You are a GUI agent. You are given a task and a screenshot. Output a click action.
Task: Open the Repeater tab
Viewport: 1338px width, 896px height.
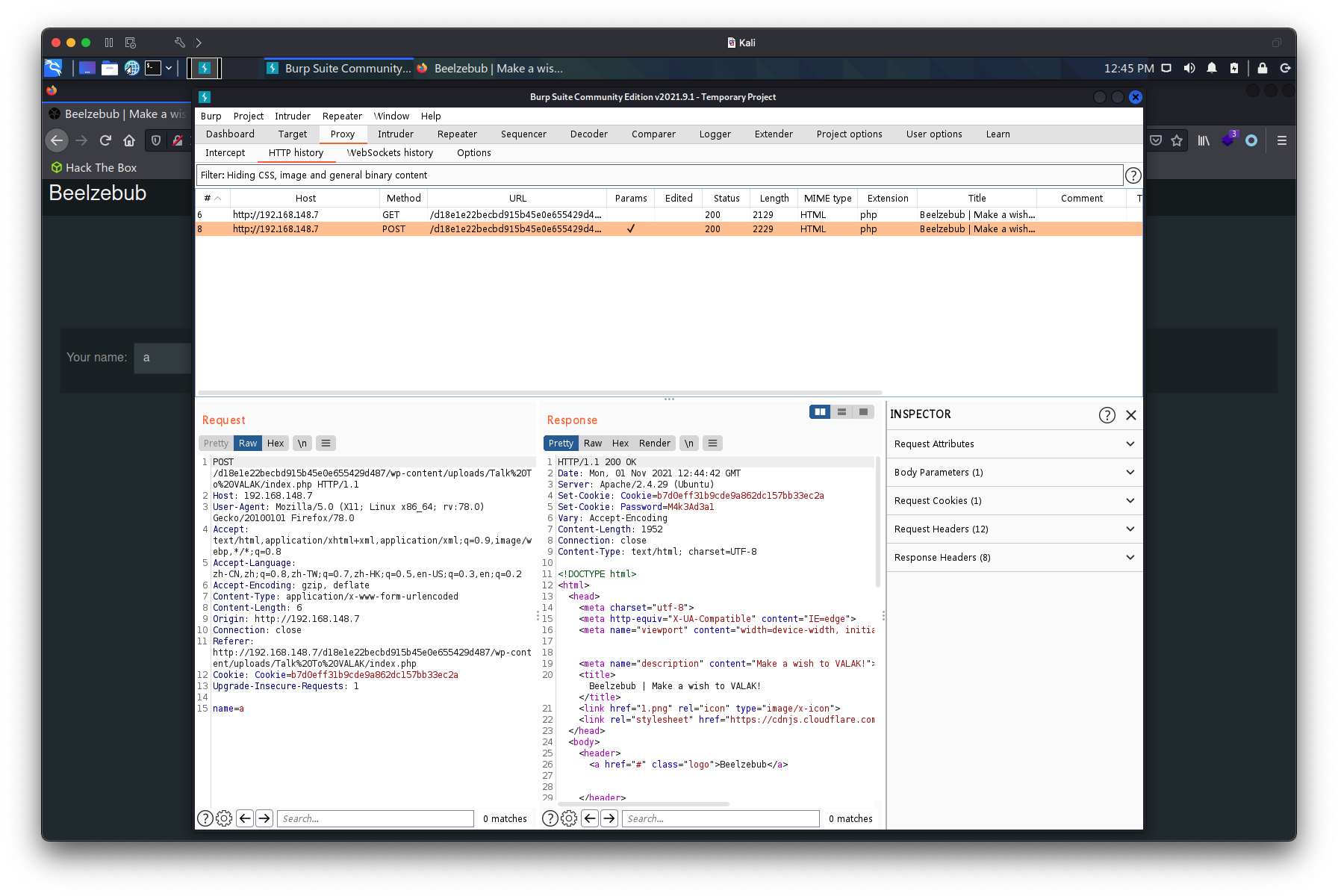point(457,134)
